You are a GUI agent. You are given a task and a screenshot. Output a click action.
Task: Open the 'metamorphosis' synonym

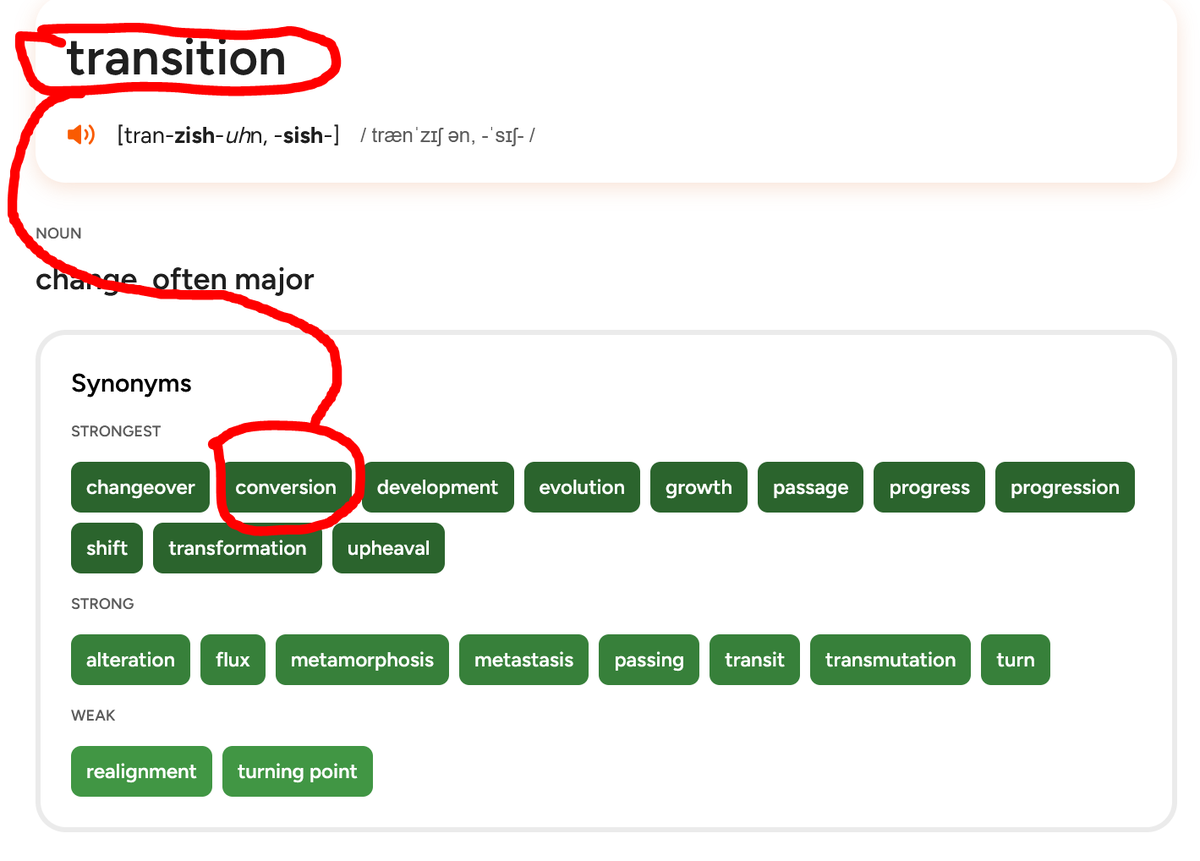[x=363, y=660]
